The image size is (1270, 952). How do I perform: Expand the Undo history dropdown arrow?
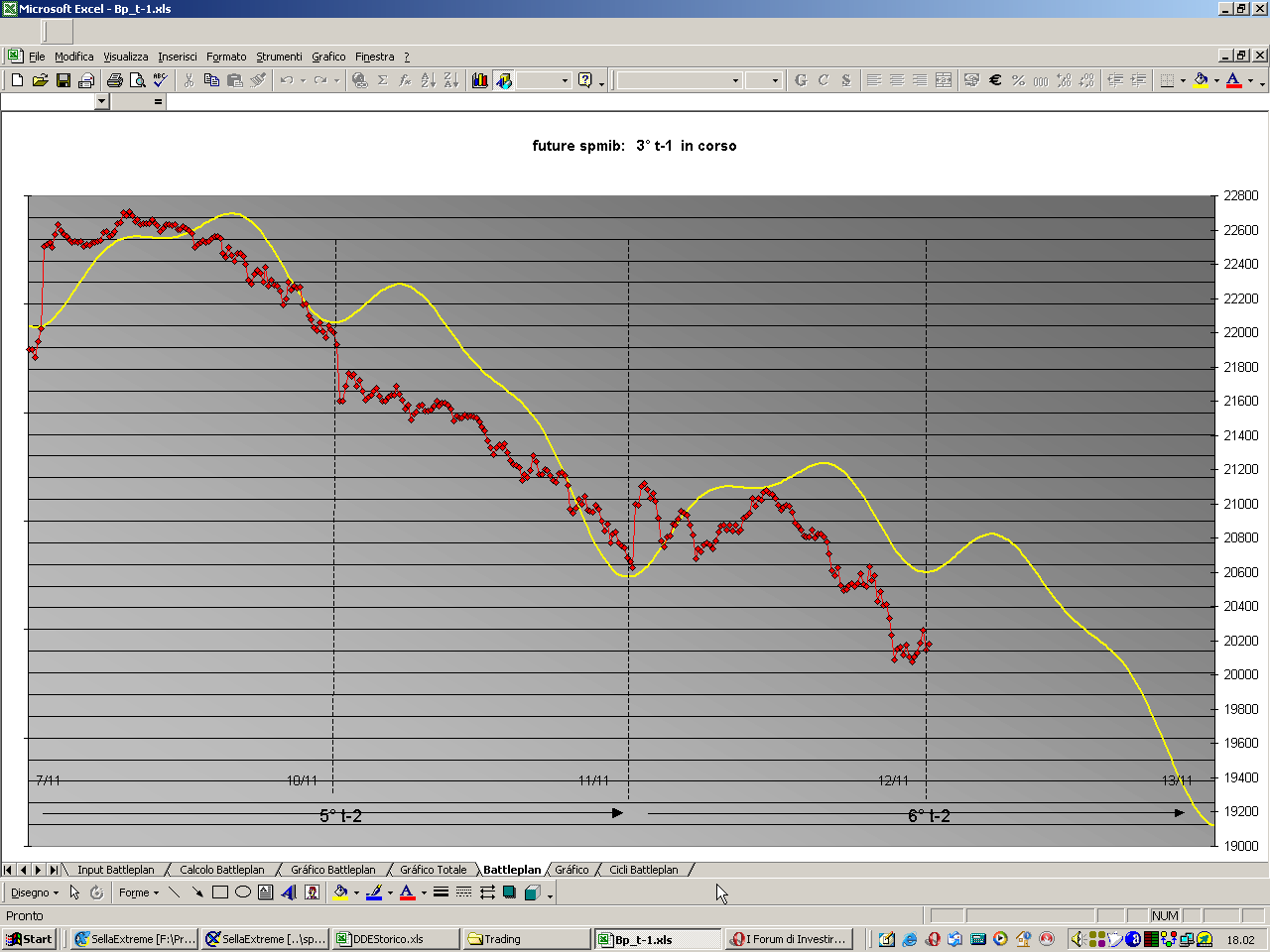(x=303, y=80)
